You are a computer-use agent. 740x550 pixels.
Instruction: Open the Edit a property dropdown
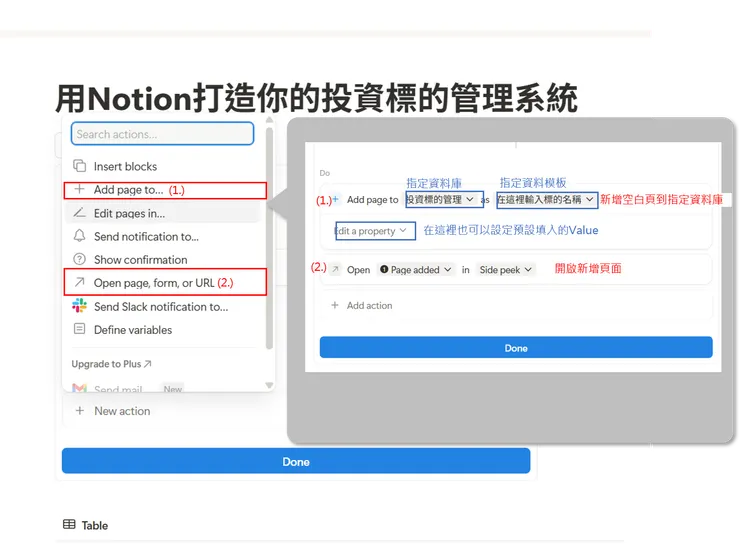[x=375, y=231]
